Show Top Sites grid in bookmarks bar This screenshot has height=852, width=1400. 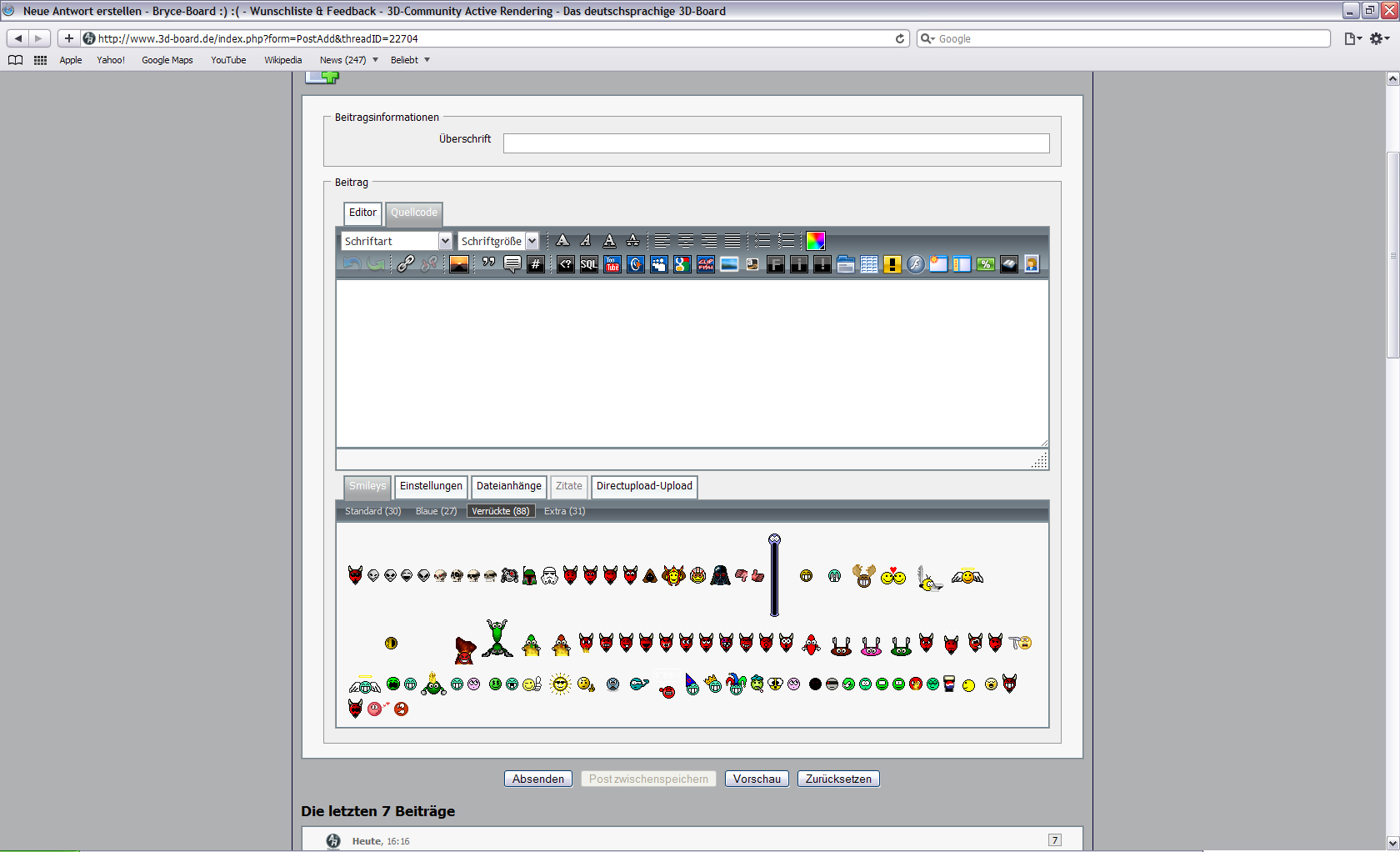[x=40, y=60]
